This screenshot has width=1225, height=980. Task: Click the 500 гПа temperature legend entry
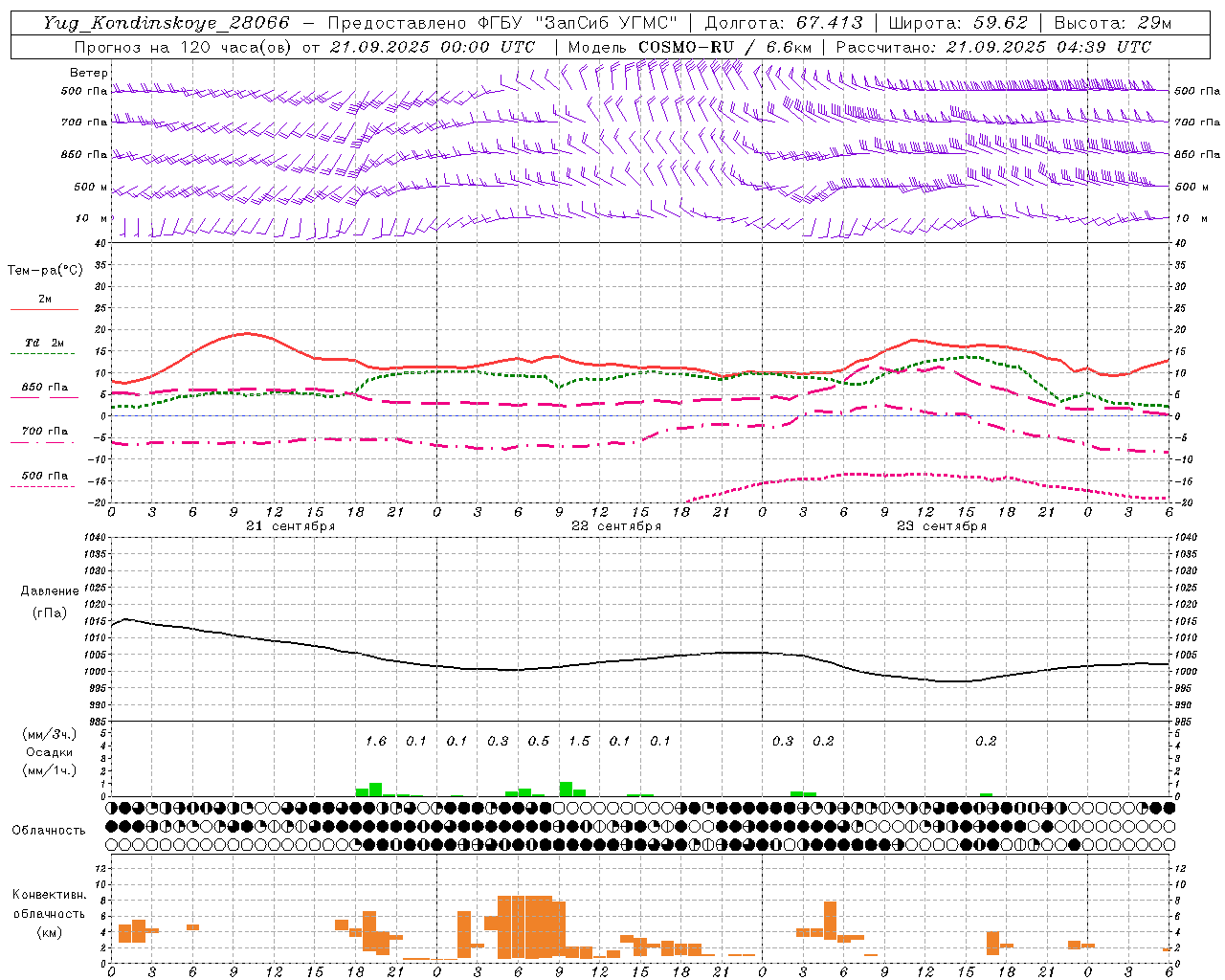point(45,476)
